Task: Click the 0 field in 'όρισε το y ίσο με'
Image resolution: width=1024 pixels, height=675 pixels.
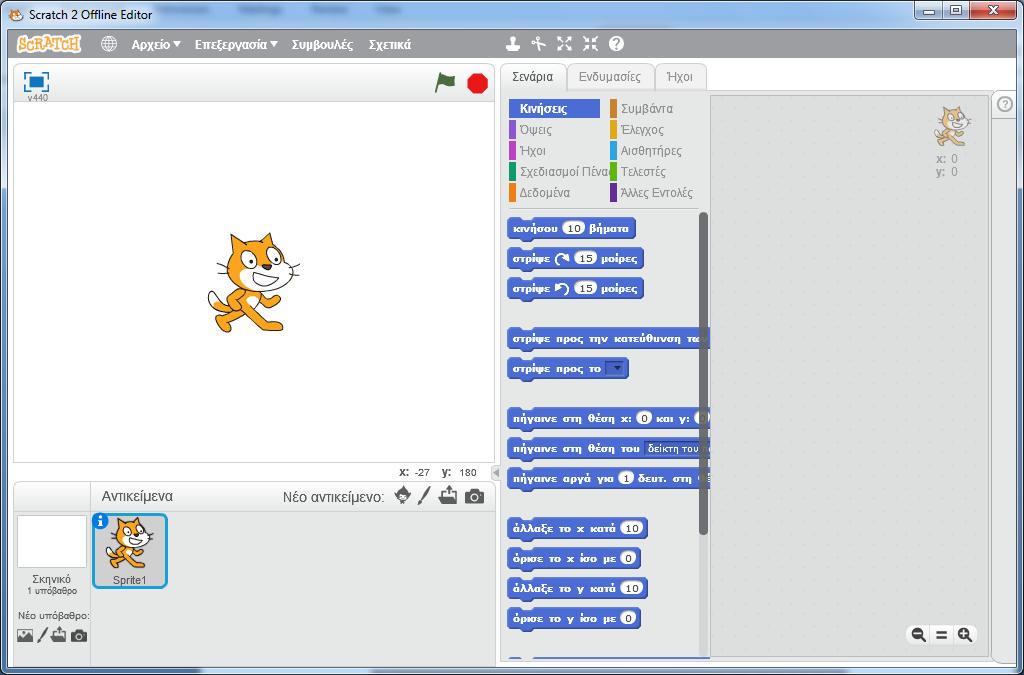Action: tap(628, 619)
